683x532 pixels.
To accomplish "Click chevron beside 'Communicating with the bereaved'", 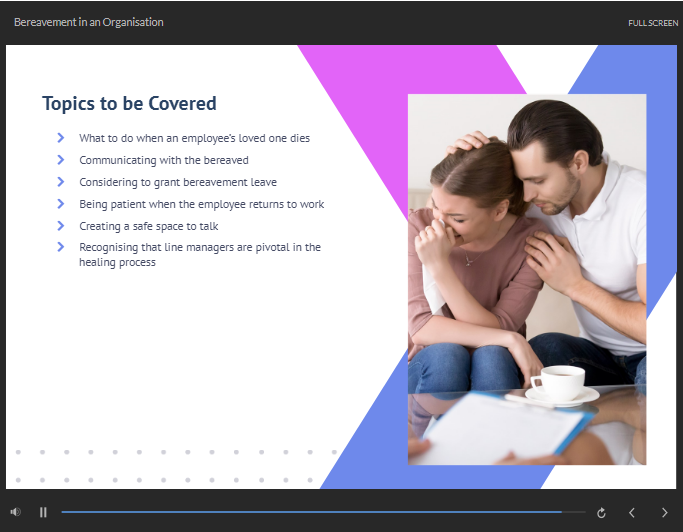I will pos(61,160).
